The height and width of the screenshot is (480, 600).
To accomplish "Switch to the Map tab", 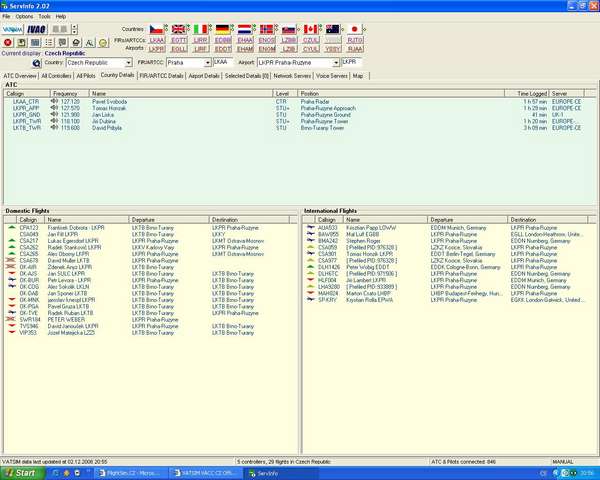I will coord(358,76).
